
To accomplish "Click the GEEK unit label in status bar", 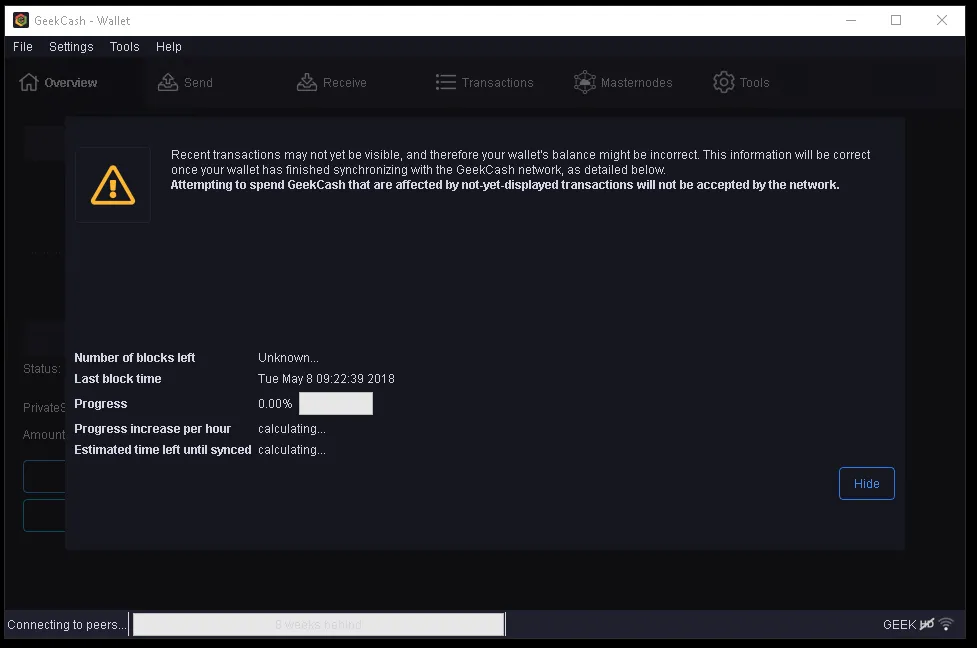I will point(899,624).
